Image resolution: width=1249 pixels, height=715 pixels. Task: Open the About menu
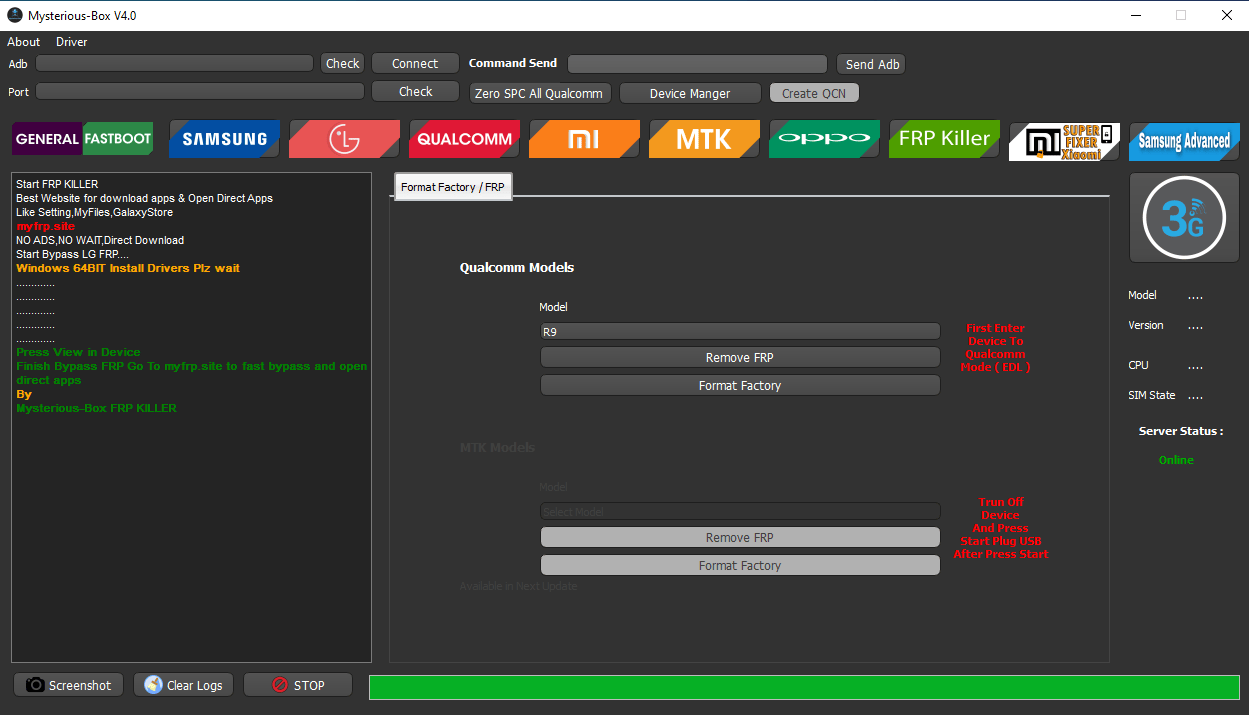tap(22, 41)
